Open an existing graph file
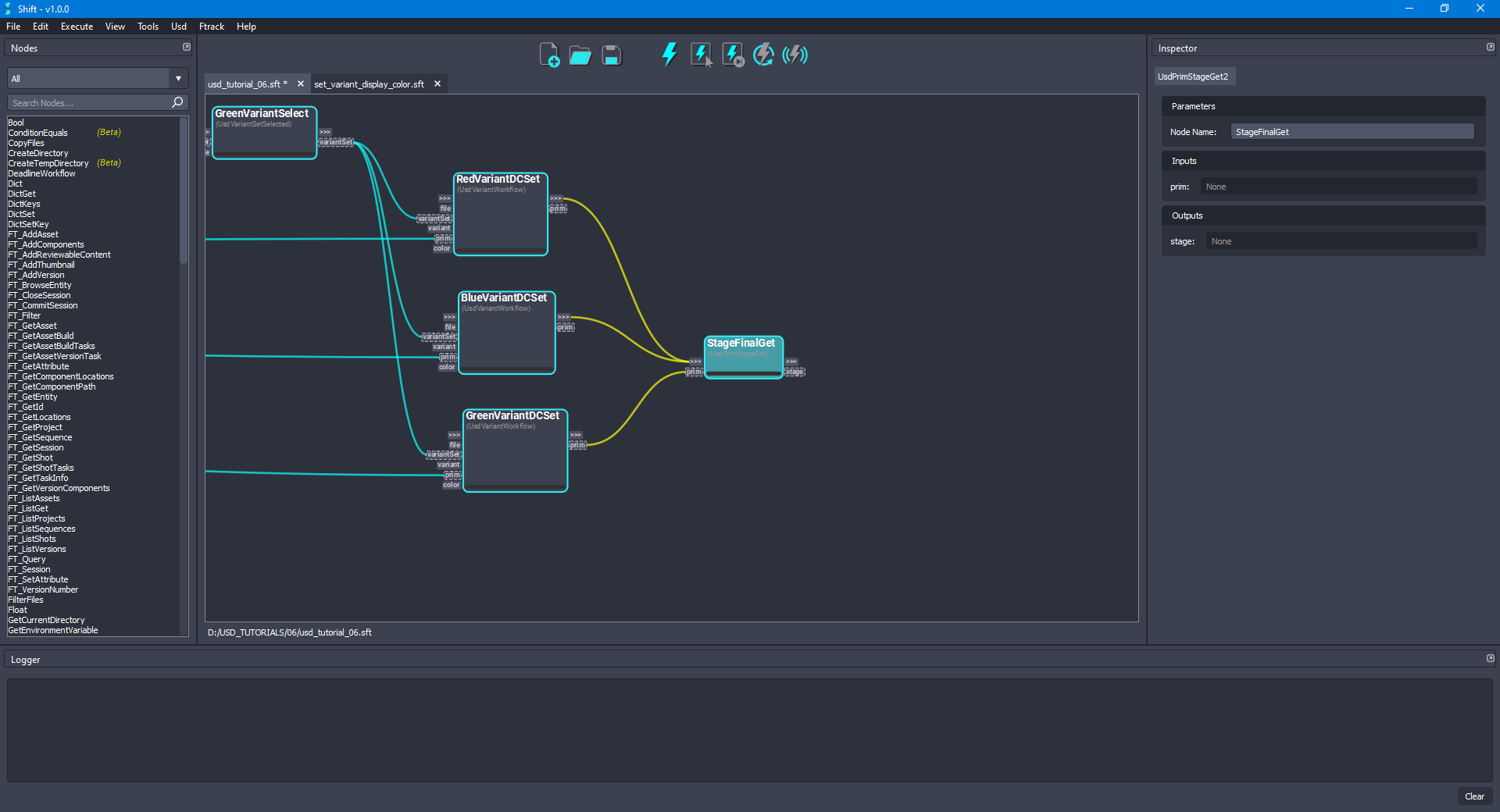This screenshot has height=812, width=1500. (x=580, y=55)
